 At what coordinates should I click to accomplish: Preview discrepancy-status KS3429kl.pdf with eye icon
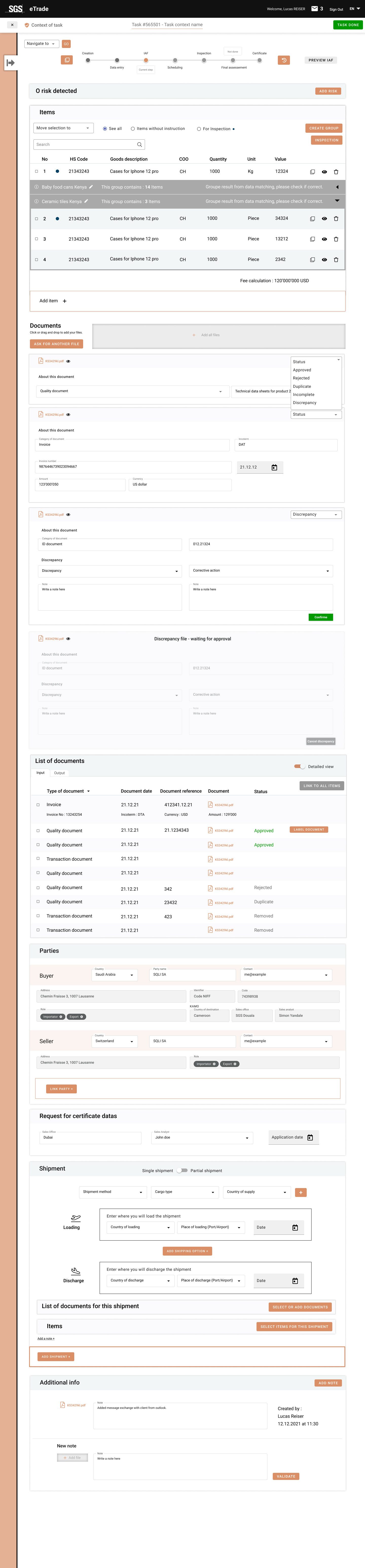[69, 515]
